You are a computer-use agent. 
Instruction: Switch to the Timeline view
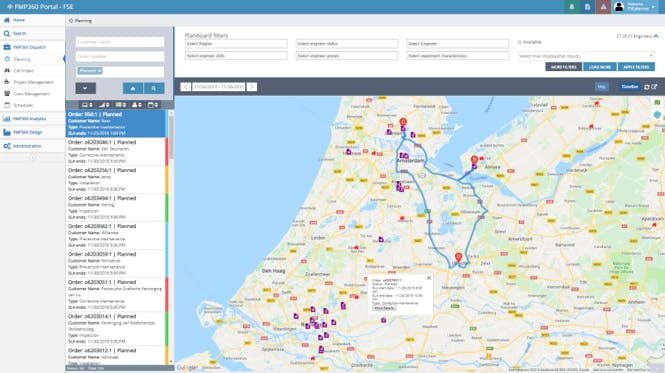click(x=629, y=87)
